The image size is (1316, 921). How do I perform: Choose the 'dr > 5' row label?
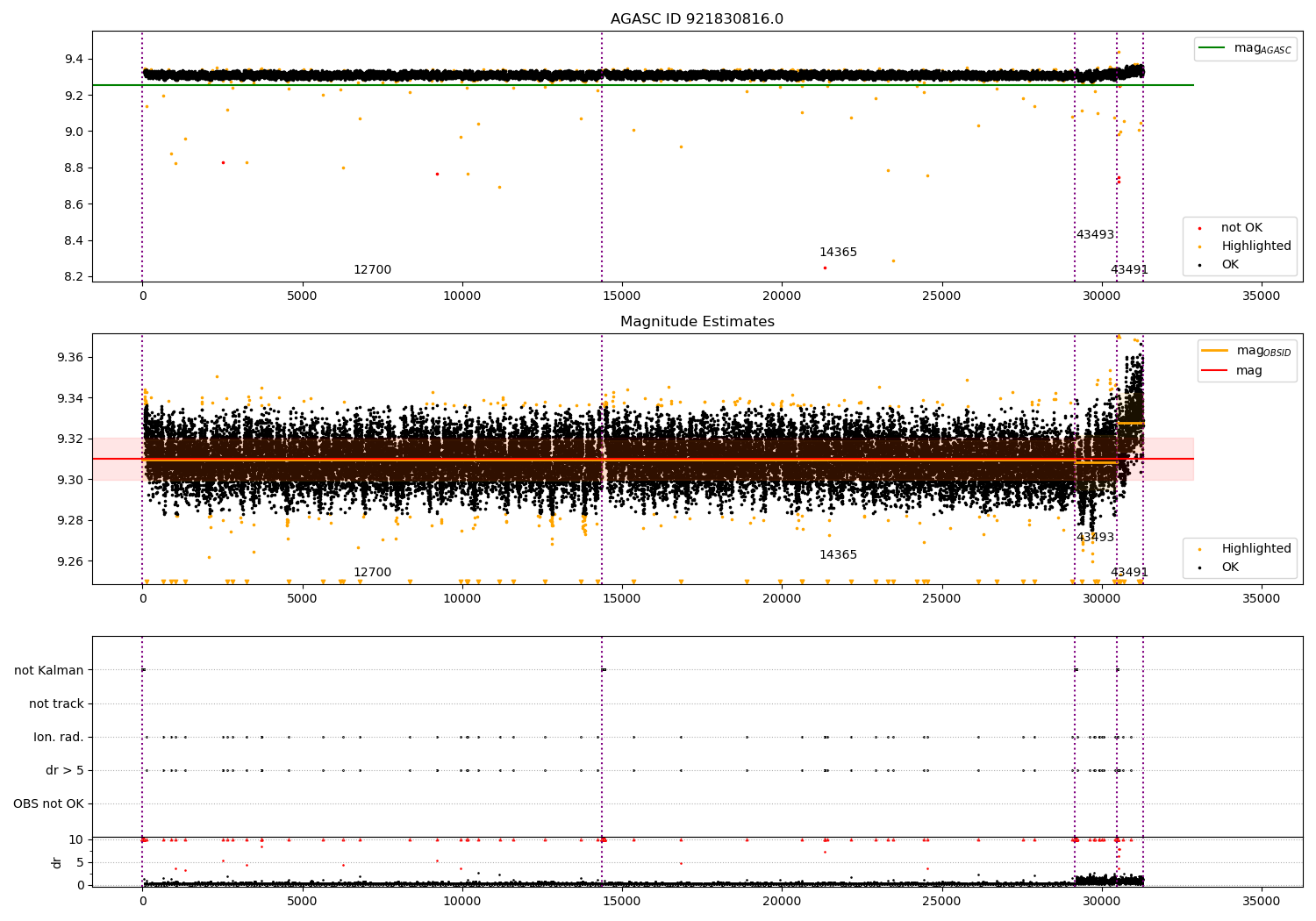click(x=65, y=770)
